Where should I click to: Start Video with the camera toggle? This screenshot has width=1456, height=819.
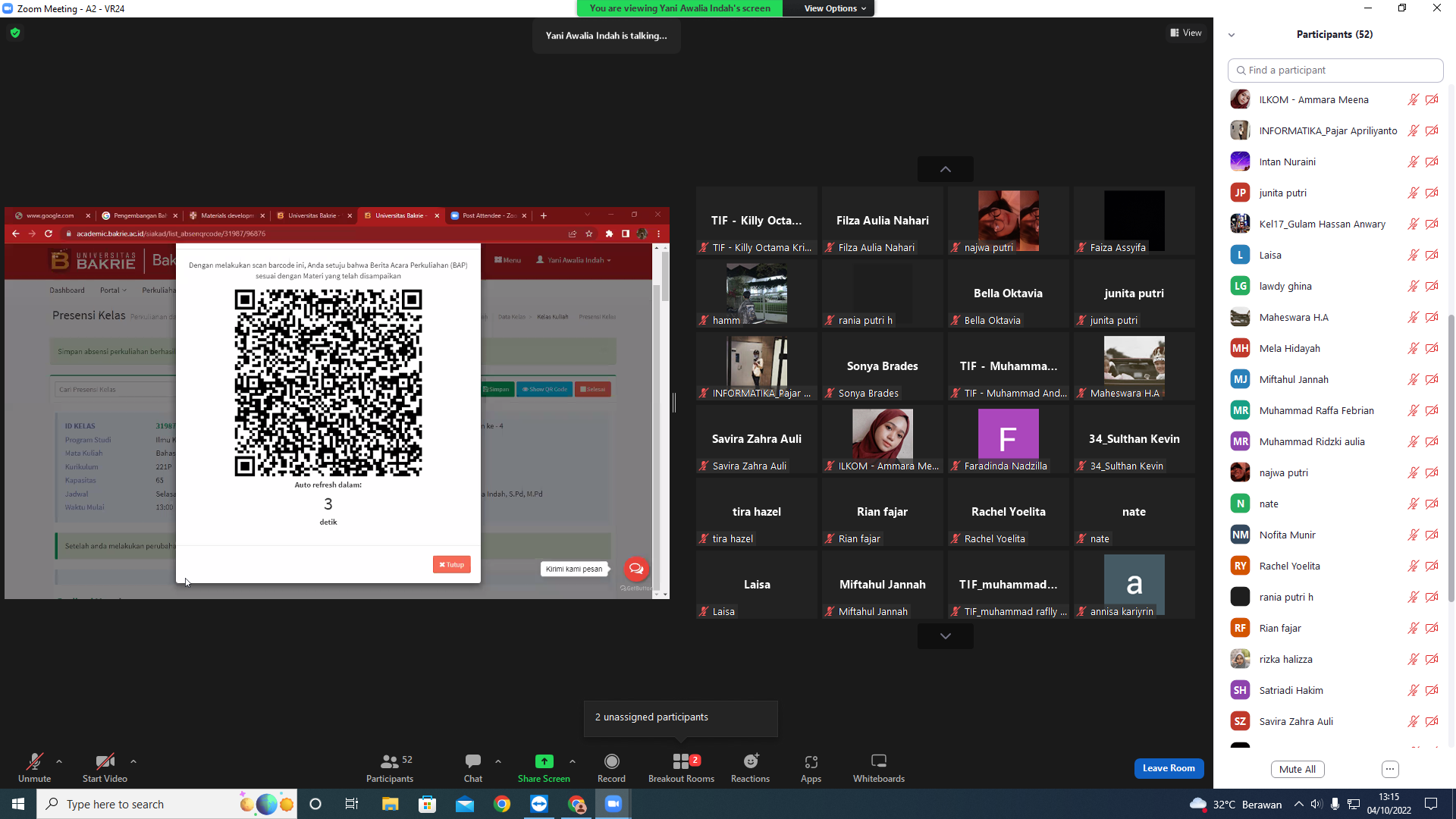click(105, 767)
